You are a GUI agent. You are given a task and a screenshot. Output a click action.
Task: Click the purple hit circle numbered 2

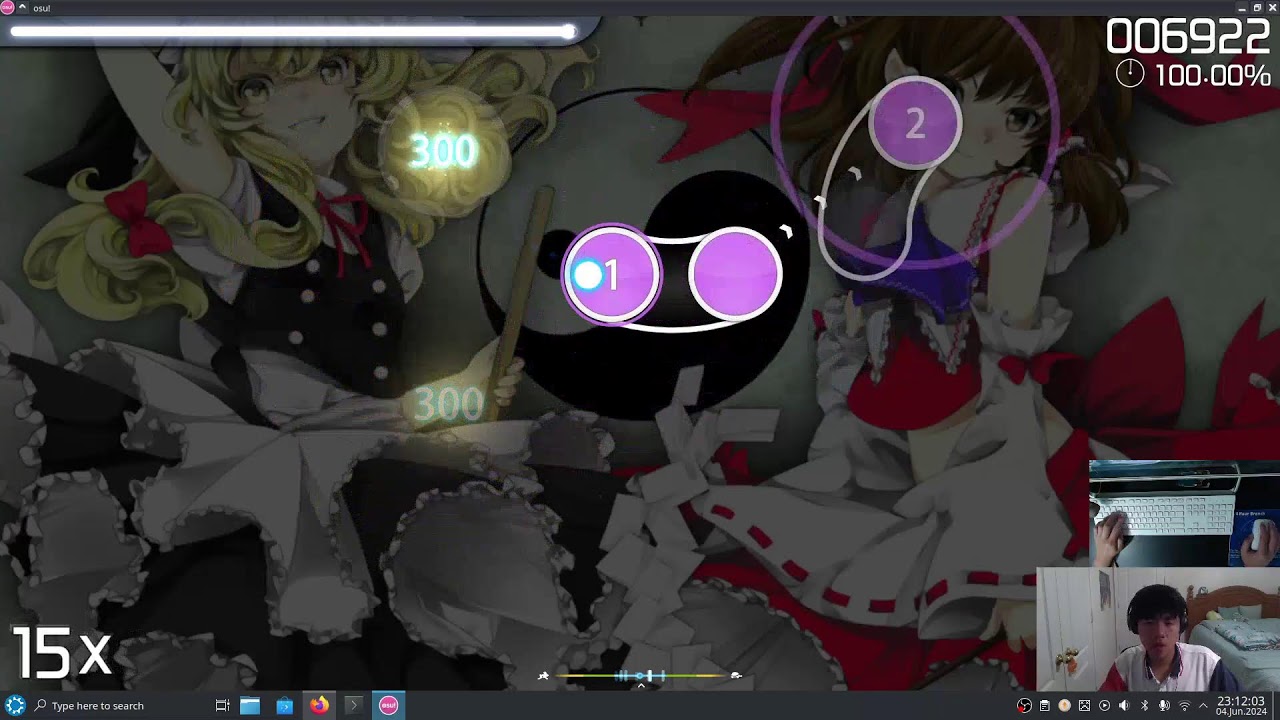click(915, 123)
